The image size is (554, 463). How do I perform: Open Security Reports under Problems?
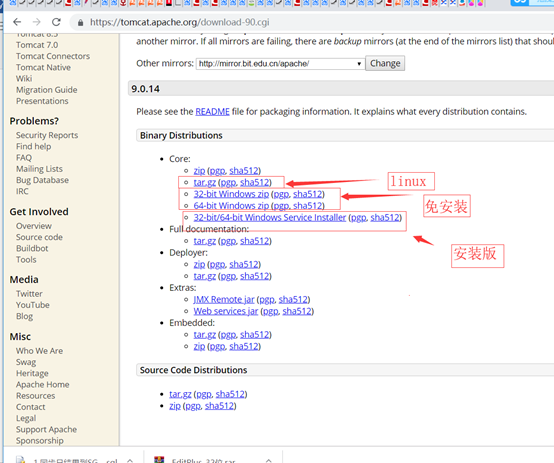pyautogui.click(x=47, y=135)
